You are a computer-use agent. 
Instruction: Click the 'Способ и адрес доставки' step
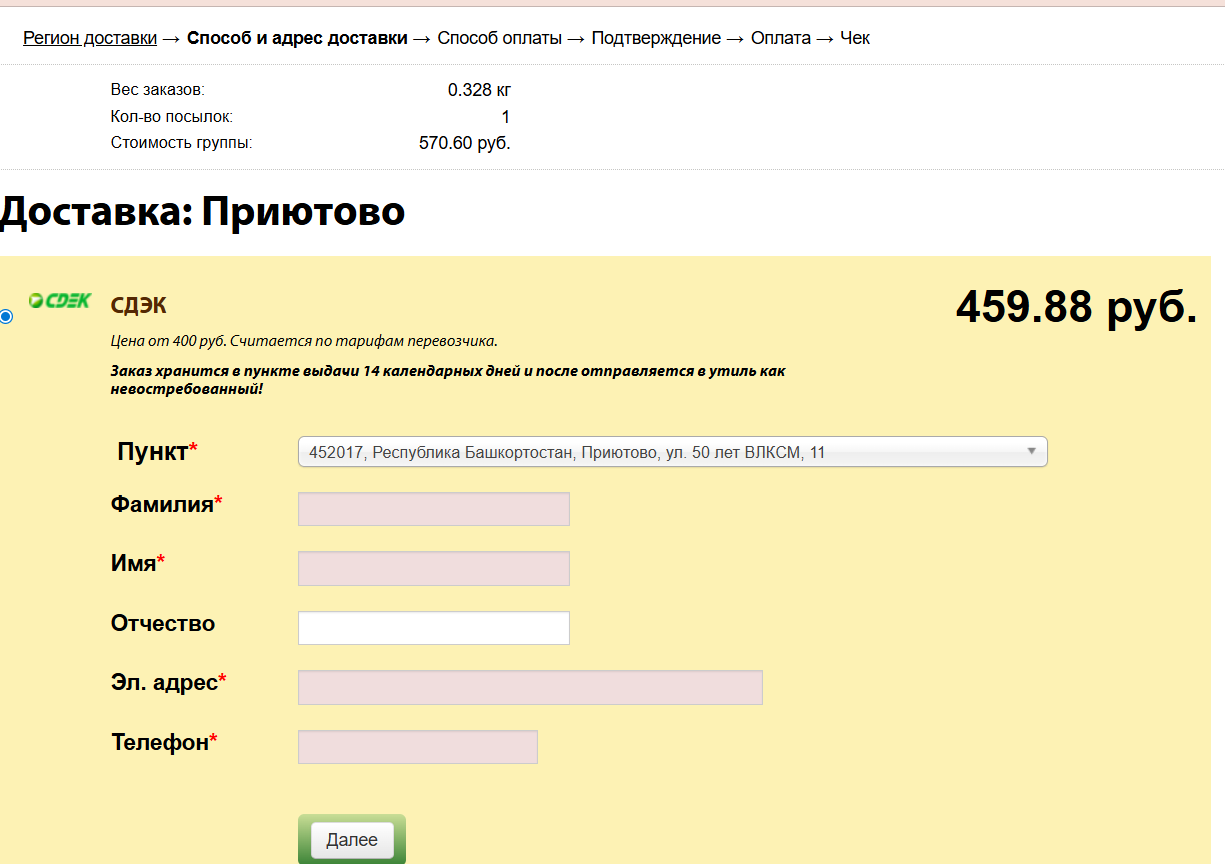pos(297,38)
